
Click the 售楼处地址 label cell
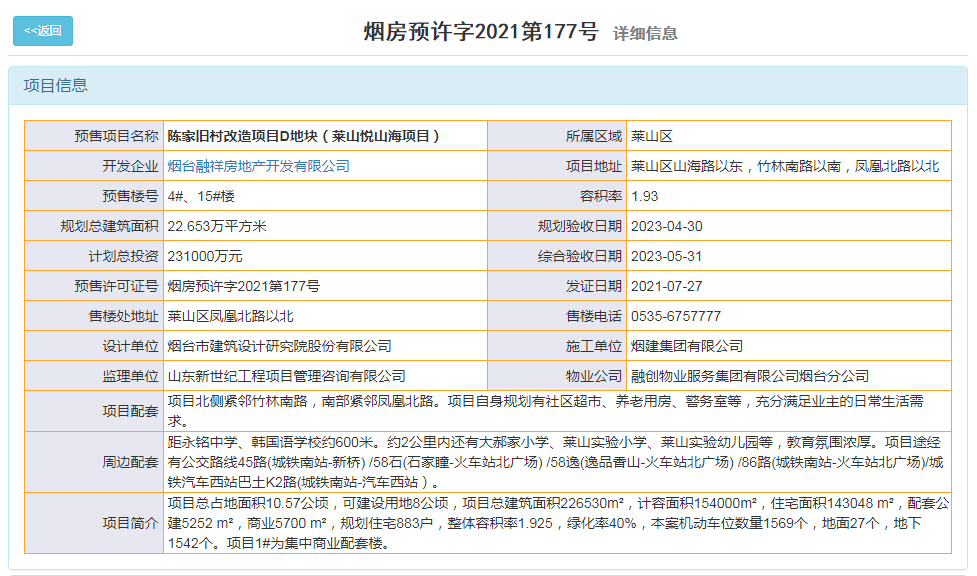click(94, 315)
